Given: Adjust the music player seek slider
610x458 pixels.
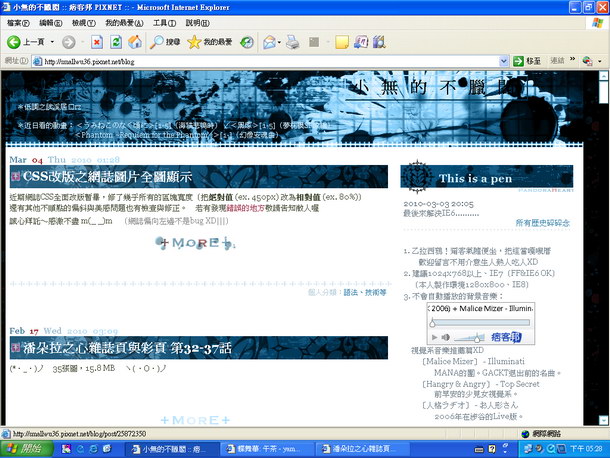Looking at the screenshot, I should (481, 323).
